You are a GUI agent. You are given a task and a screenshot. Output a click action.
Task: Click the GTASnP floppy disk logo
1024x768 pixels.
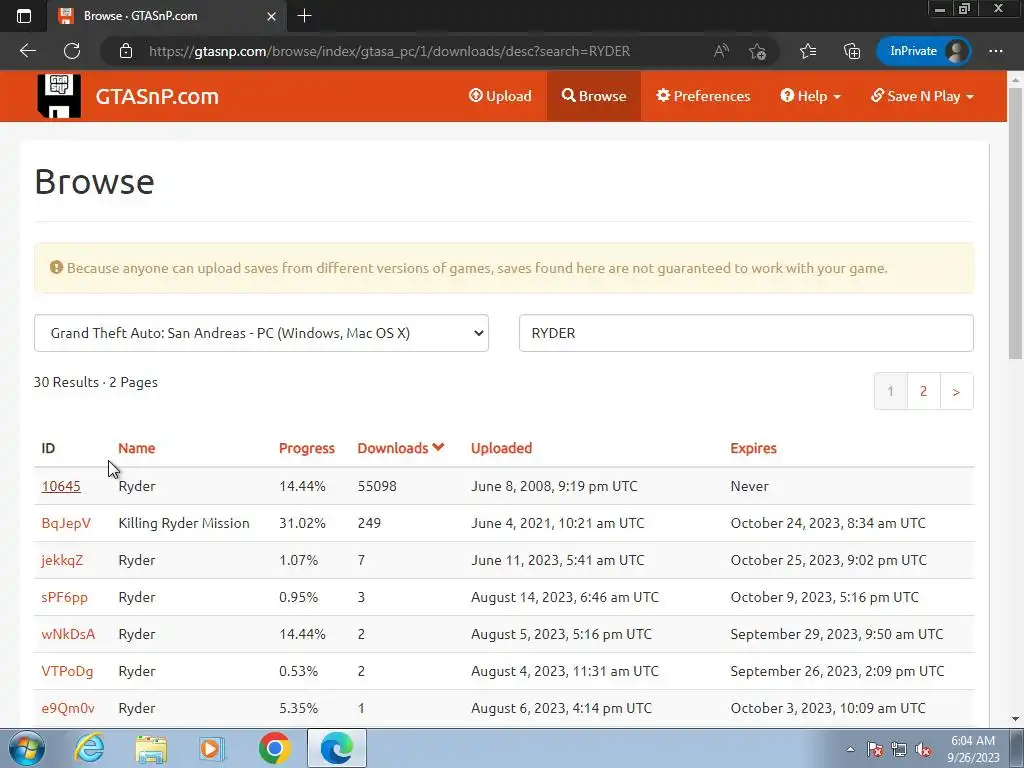tap(59, 95)
